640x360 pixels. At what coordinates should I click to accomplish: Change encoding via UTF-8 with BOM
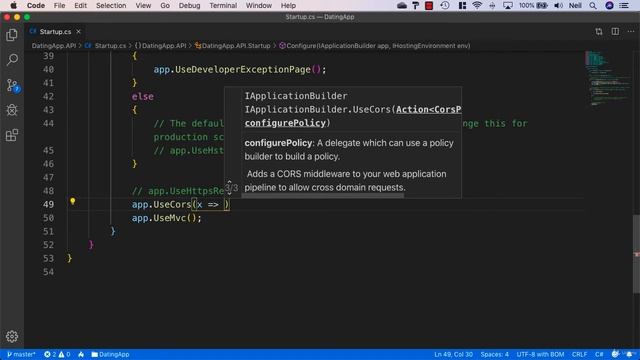pyautogui.click(x=540, y=354)
